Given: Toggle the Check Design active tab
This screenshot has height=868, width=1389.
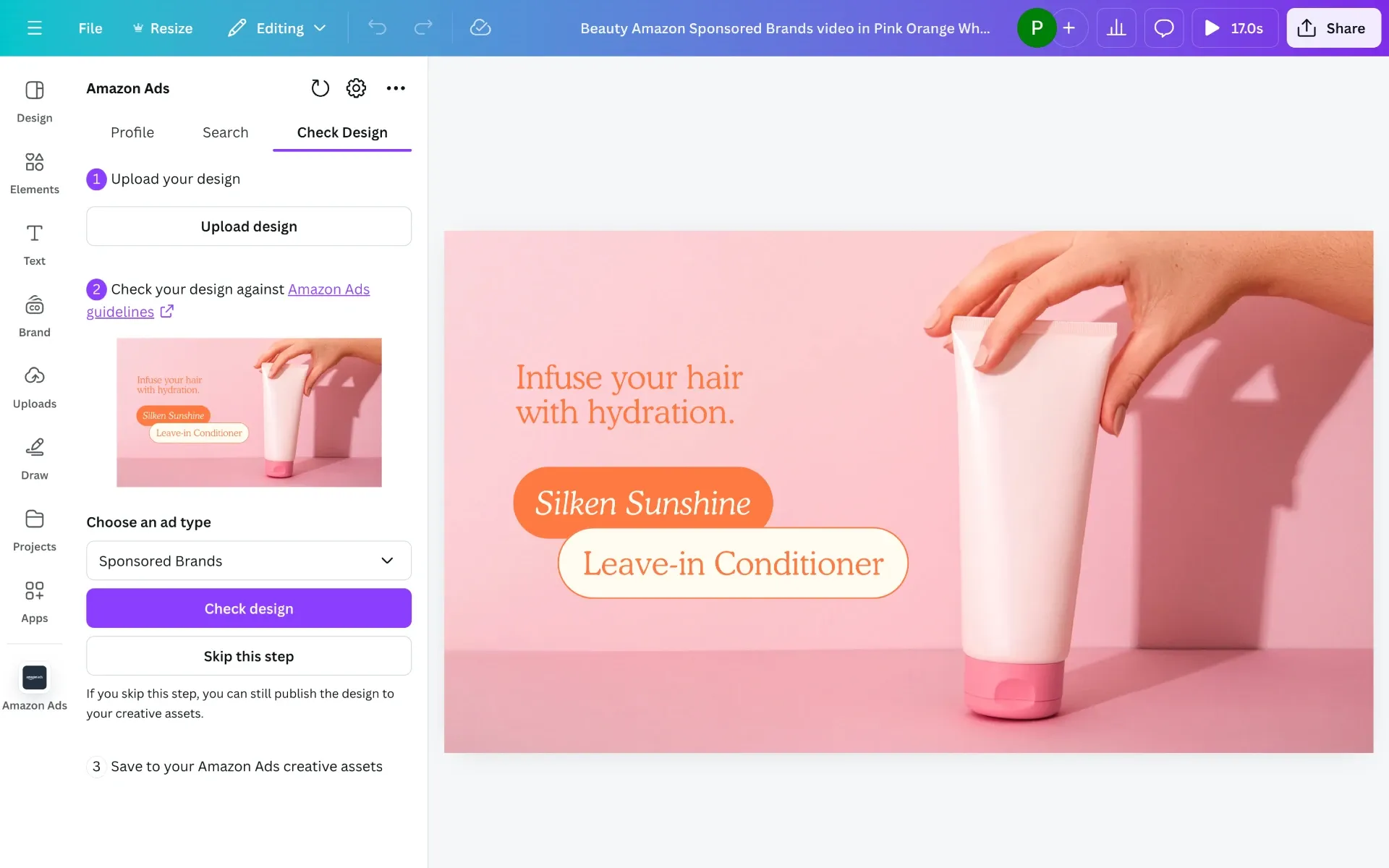Looking at the screenshot, I should 342,131.
